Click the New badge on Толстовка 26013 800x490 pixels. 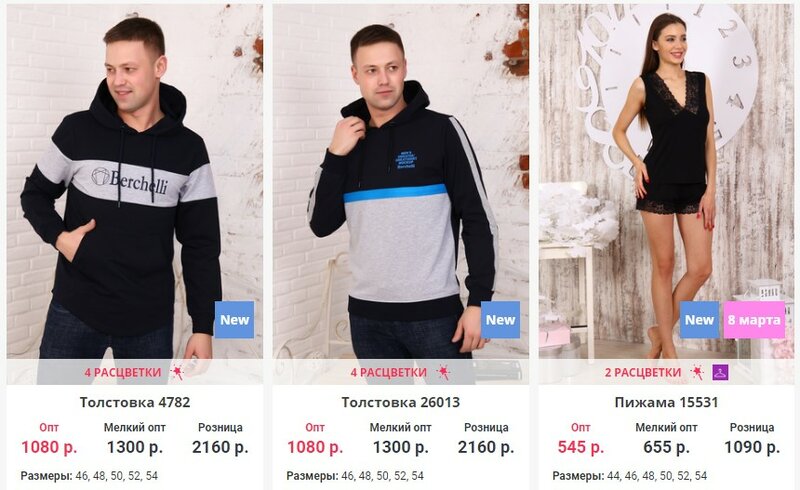pyautogui.click(x=501, y=320)
